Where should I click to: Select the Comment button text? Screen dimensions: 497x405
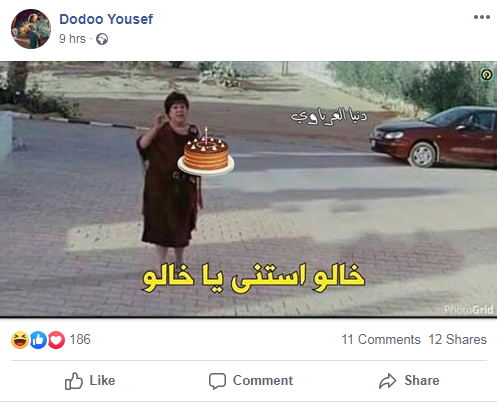[263, 380]
